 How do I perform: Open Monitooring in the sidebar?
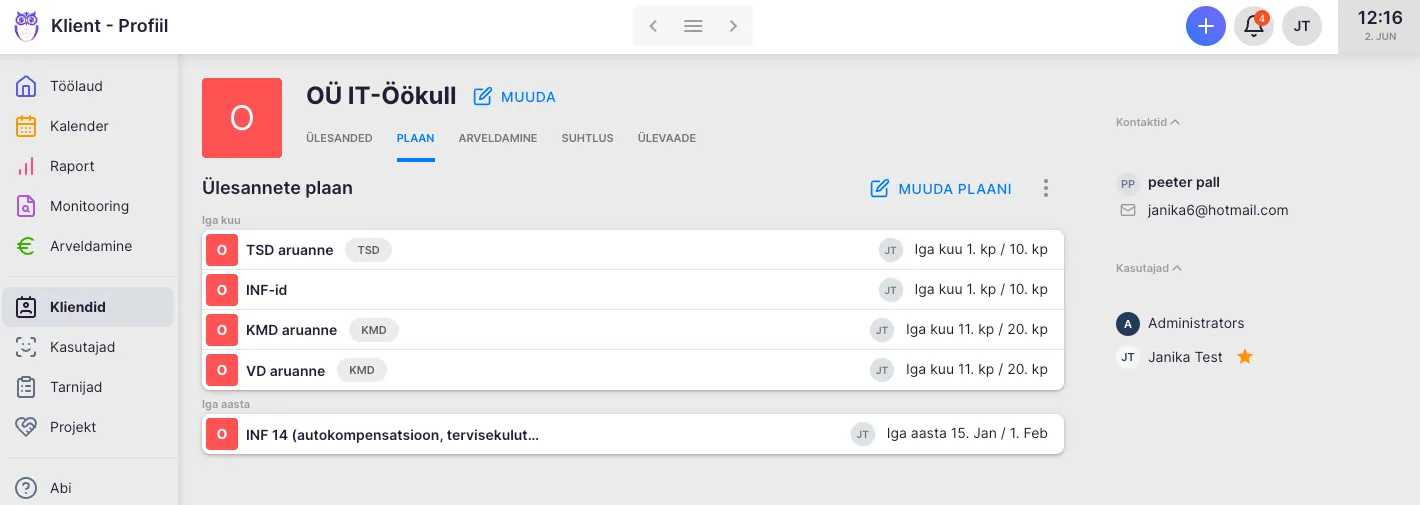tap(89, 206)
